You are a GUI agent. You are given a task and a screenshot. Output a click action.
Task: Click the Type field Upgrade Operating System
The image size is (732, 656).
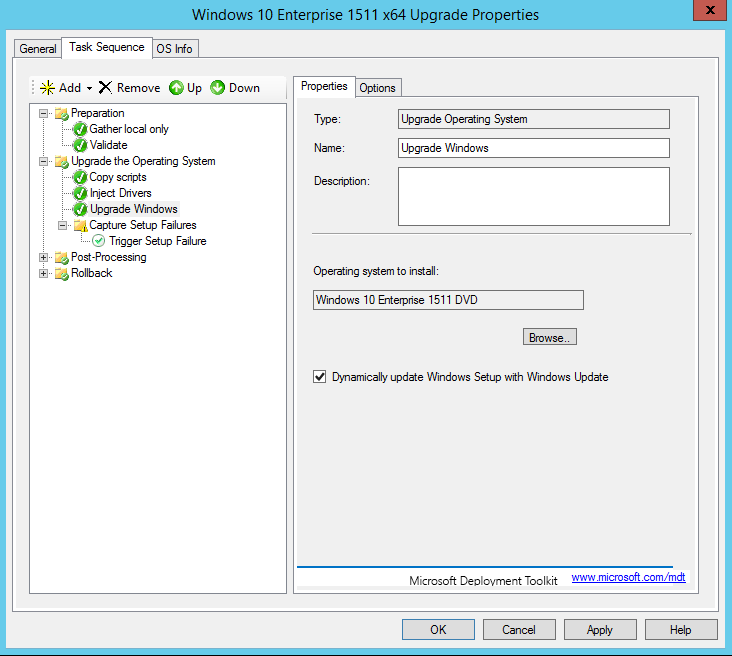pos(534,119)
